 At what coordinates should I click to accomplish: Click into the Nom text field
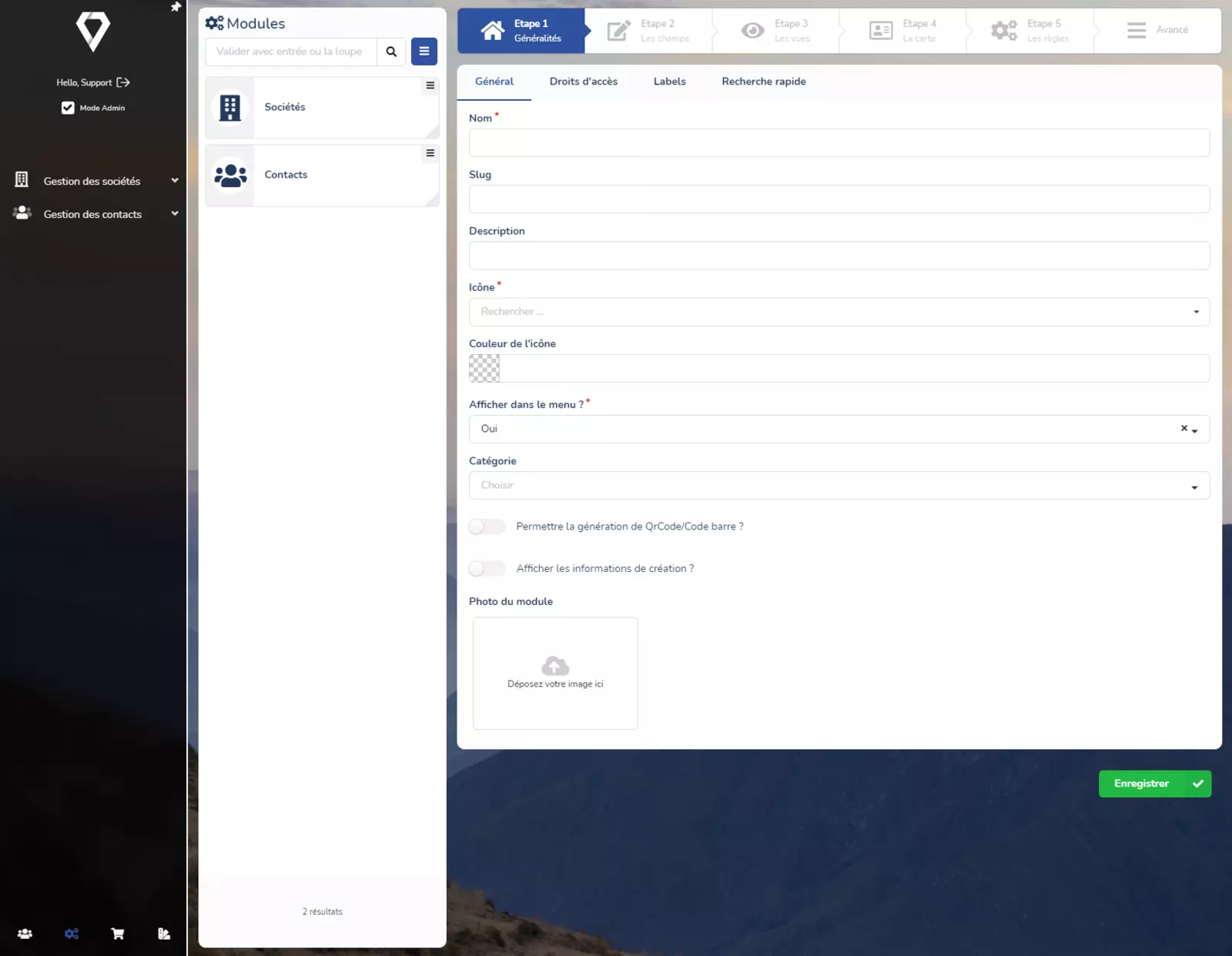tap(839, 143)
